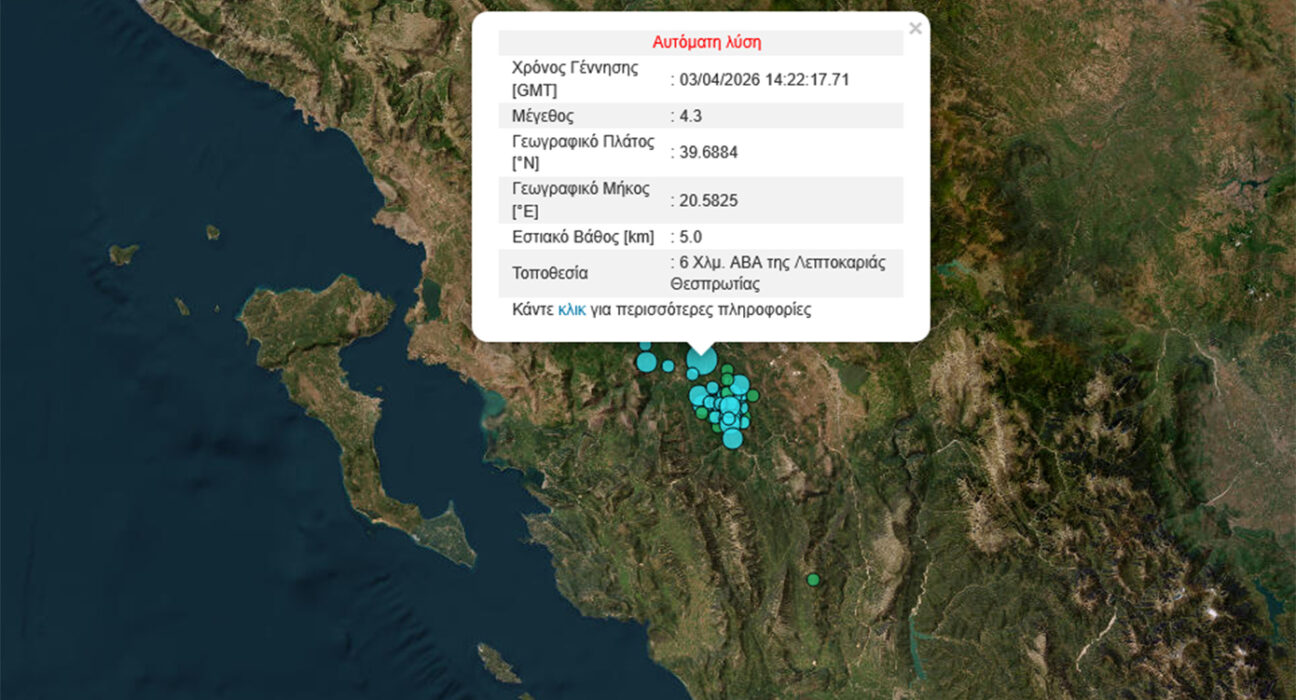Choose the large cyan marker at cluster's upper right
1296x700 pixels.
pyautogui.click(x=739, y=385)
